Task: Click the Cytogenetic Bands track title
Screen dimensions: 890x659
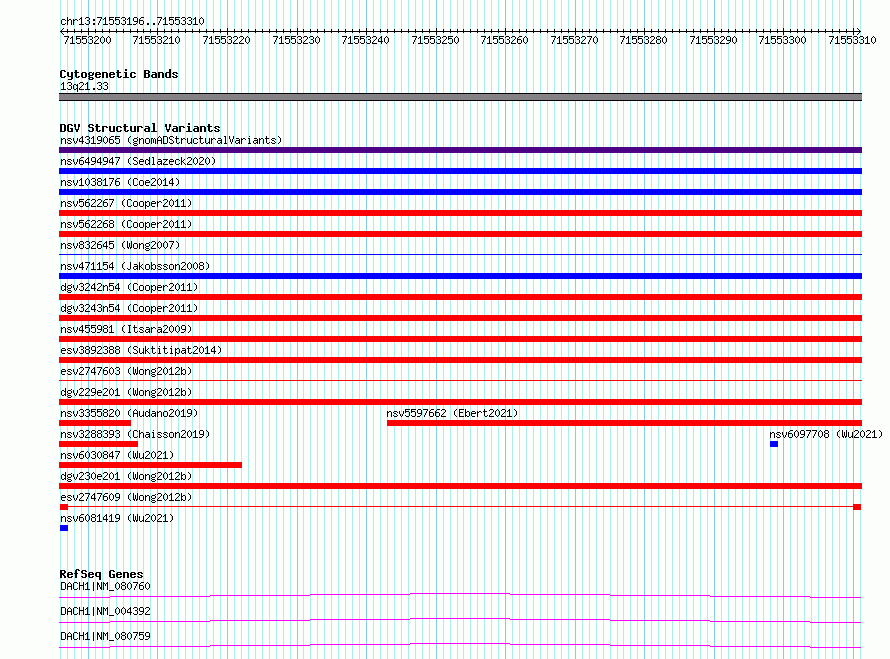Action: tap(119, 74)
